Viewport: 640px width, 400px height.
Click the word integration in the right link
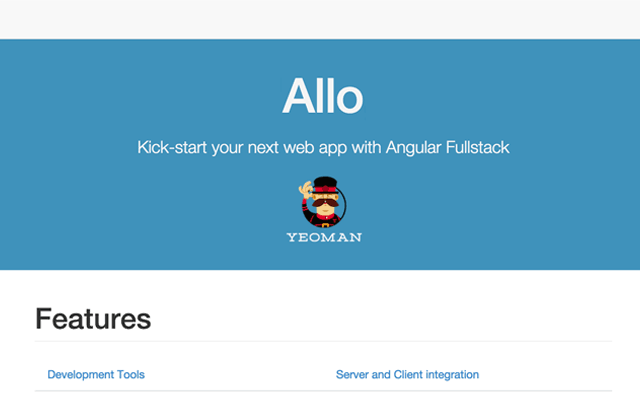(452, 375)
